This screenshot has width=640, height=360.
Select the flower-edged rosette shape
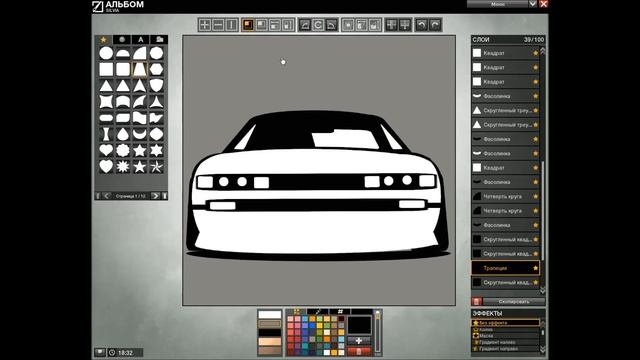pyautogui.click(x=123, y=151)
